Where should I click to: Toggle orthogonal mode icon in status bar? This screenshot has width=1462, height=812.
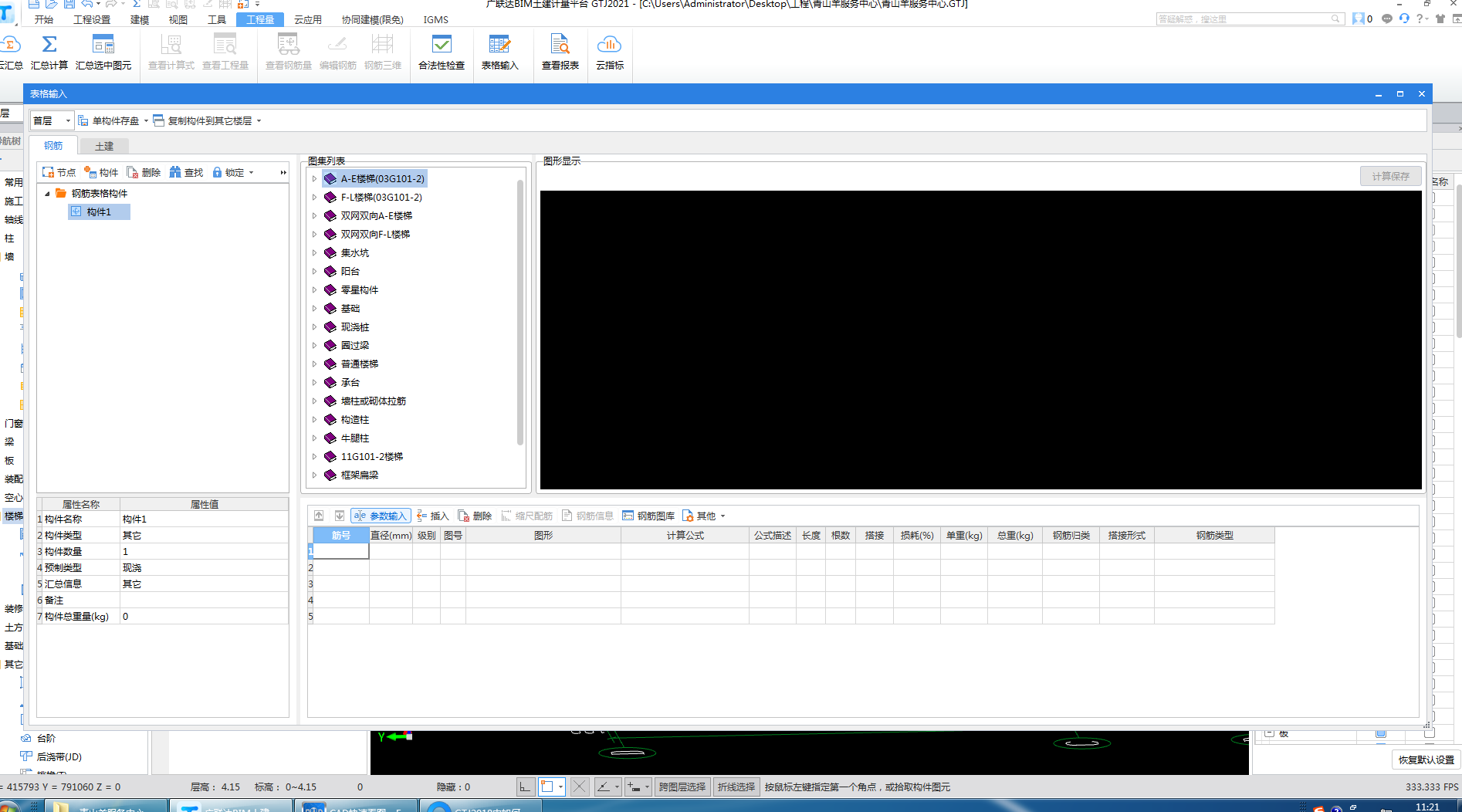coord(525,787)
